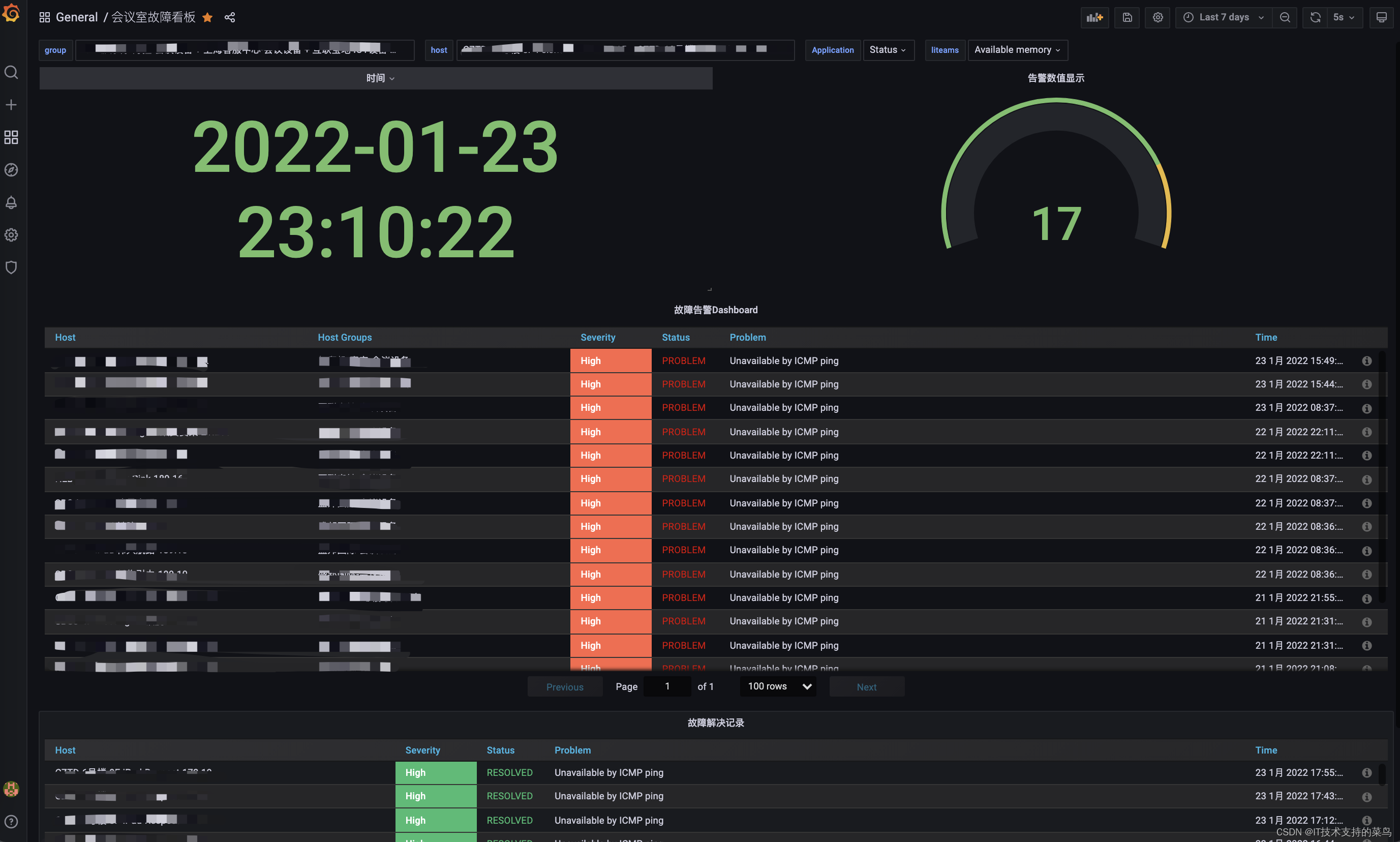Open the 告警数值显示 panel title

[x=1056, y=78]
